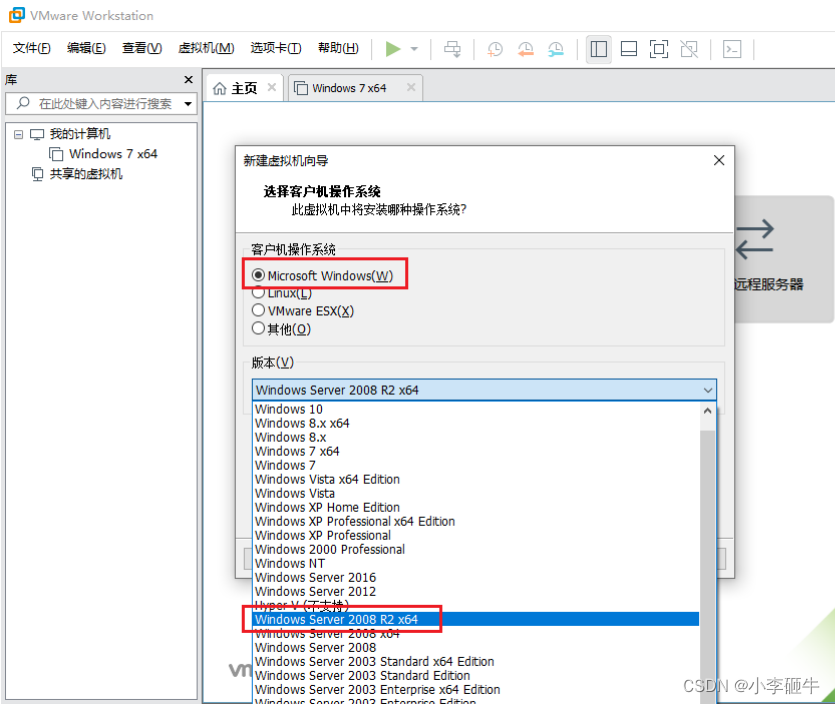Enter full screen mode icon
835x704 pixels.
click(x=659, y=49)
